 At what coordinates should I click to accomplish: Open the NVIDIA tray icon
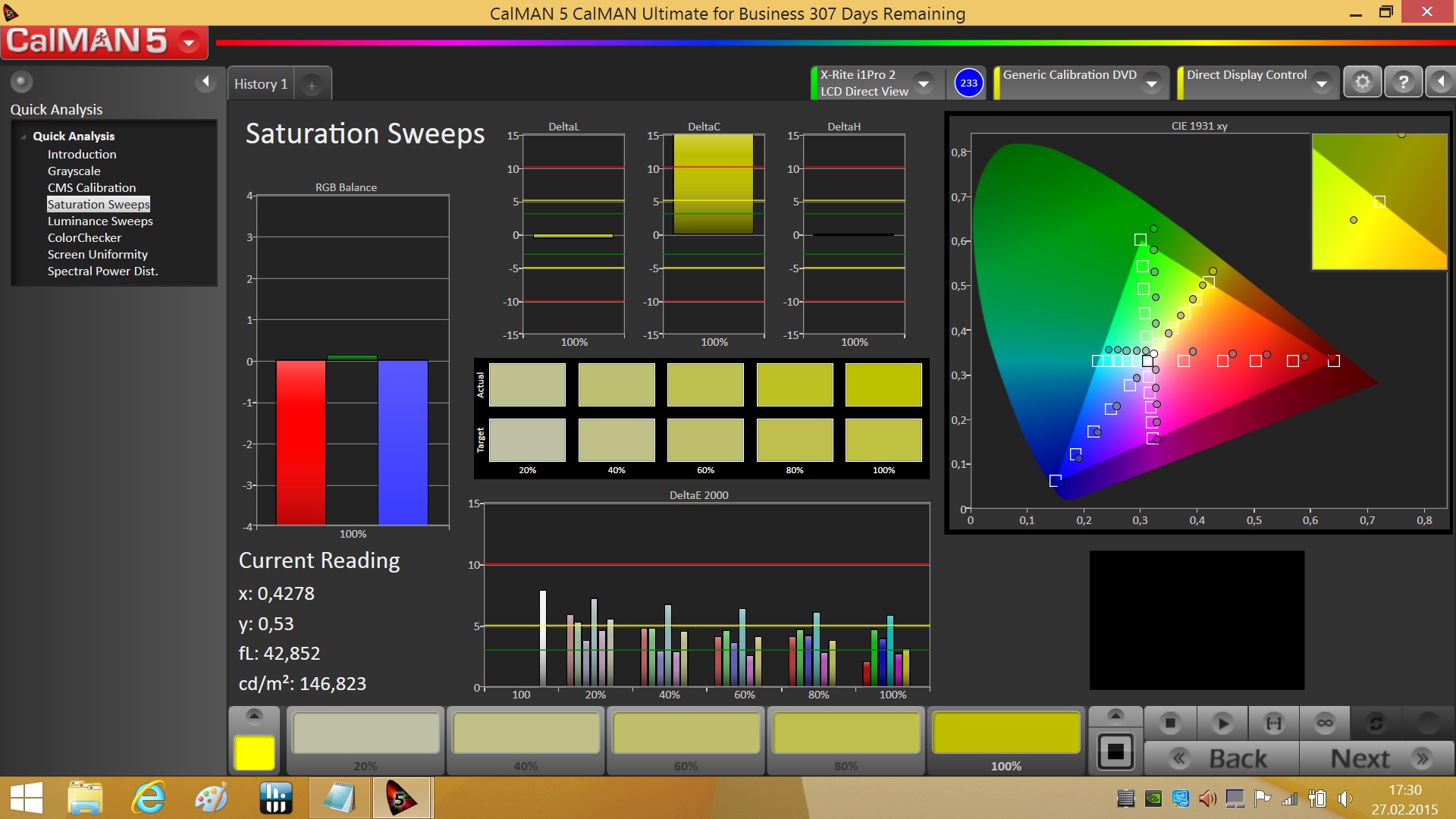(x=1153, y=799)
